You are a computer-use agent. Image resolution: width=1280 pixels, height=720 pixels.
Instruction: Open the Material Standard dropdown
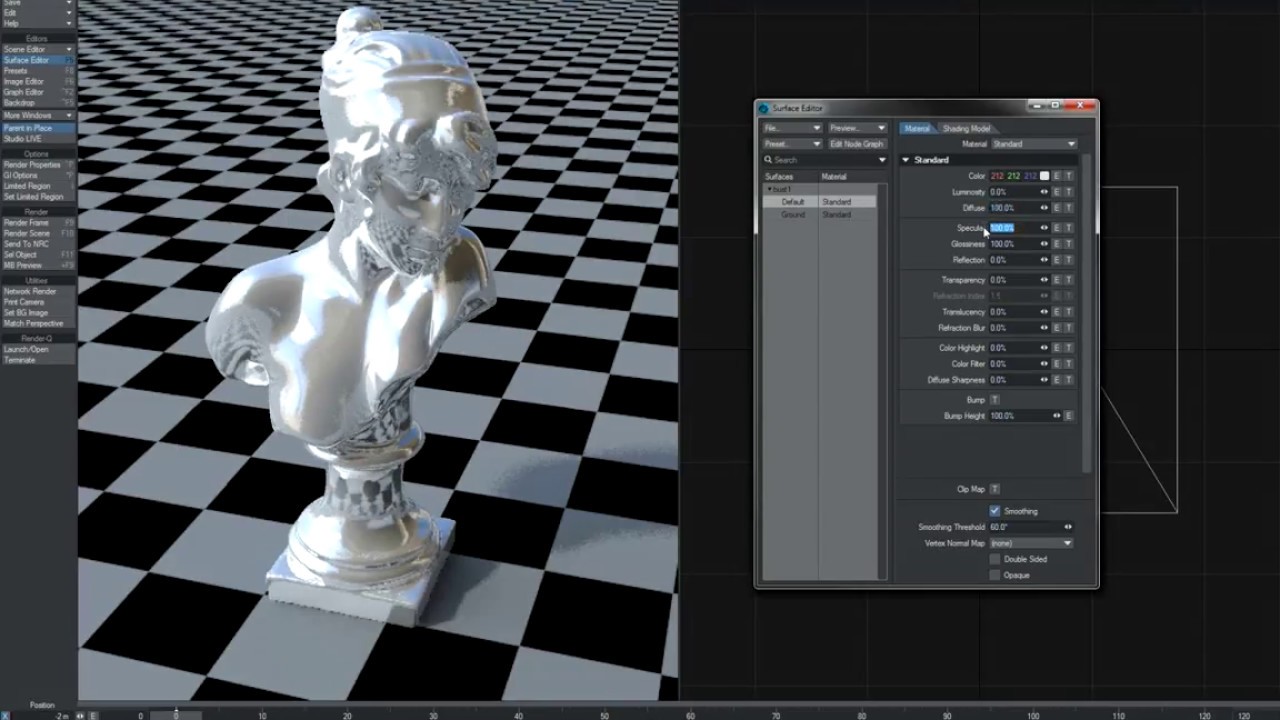pos(1033,144)
